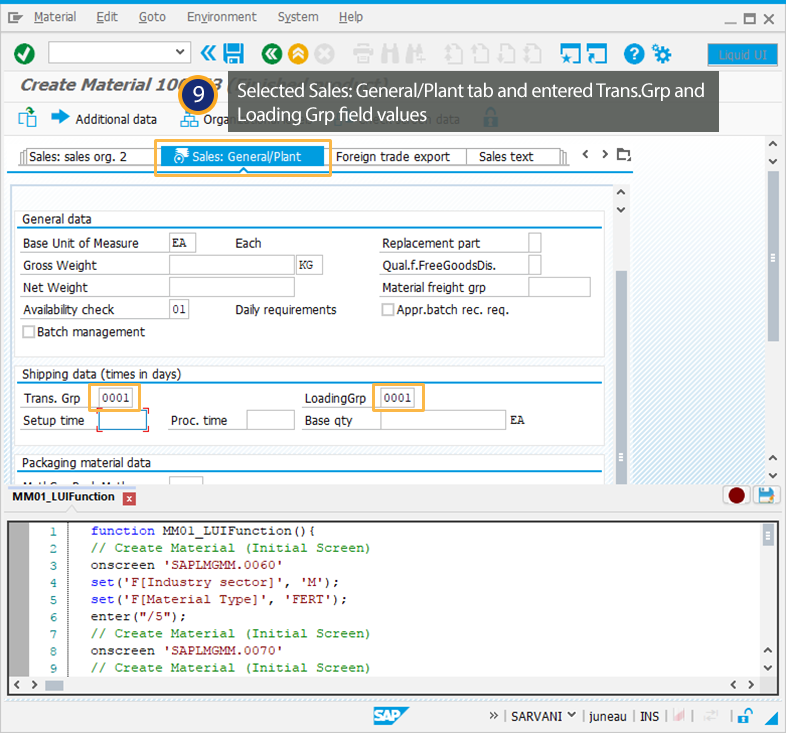The image size is (786, 733).
Task: Click the Net Weight input field
Action: coord(232,287)
